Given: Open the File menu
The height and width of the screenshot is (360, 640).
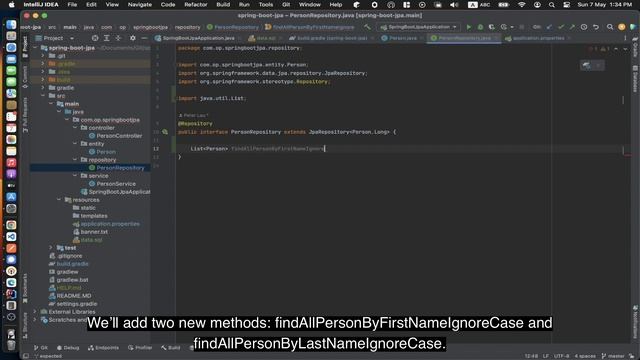Looking at the screenshot, I should point(72,4).
